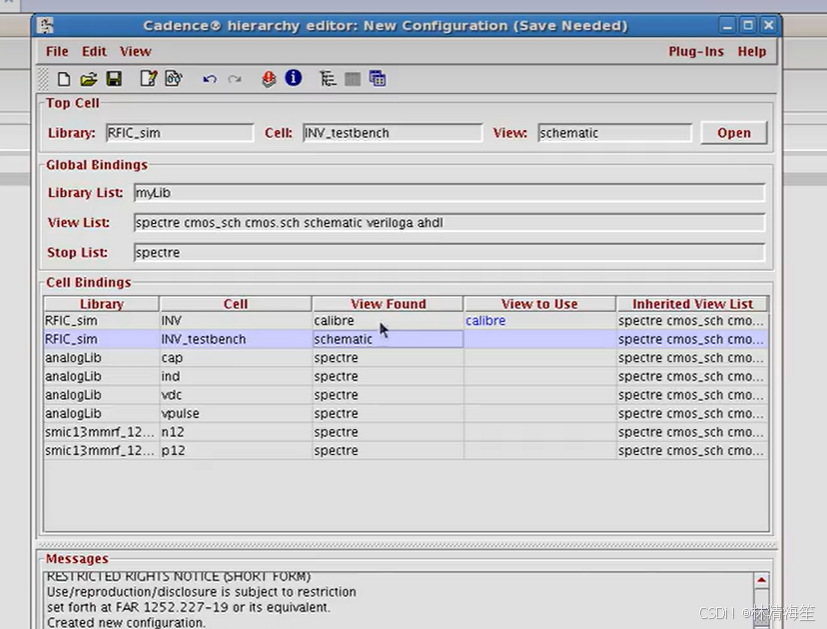Click the red update/recompute hierarchy icon
827x629 pixels.
268,79
